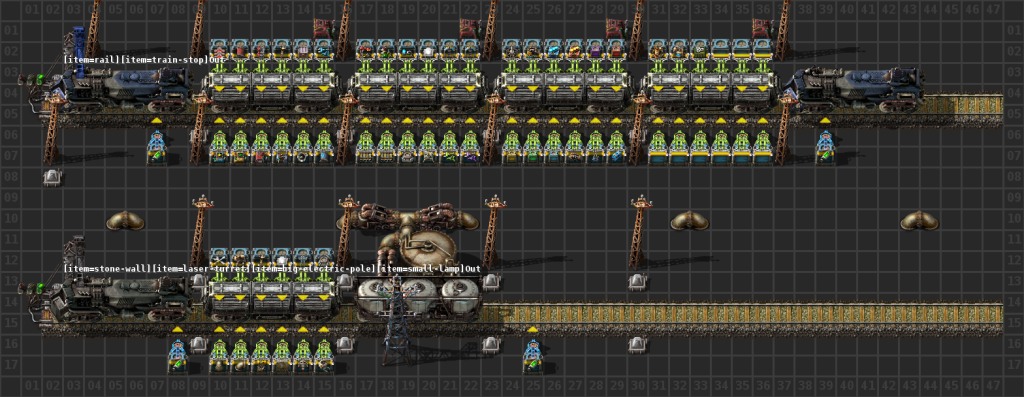Click the lamp at column 23 beside the fluid wagon
This screenshot has width=1024, height=397.
point(491,282)
